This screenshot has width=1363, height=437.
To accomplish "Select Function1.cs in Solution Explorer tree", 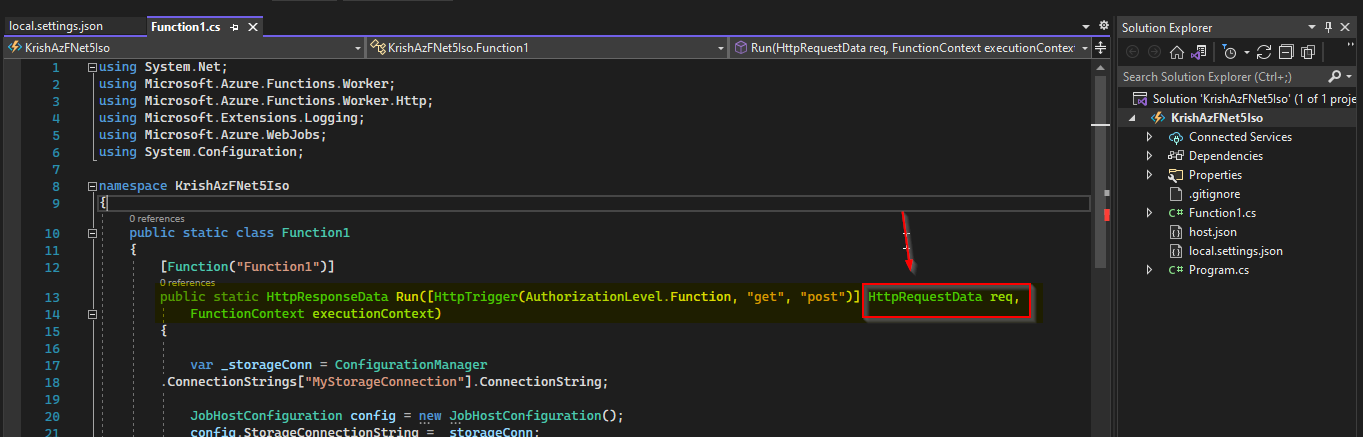I will pos(1222,213).
